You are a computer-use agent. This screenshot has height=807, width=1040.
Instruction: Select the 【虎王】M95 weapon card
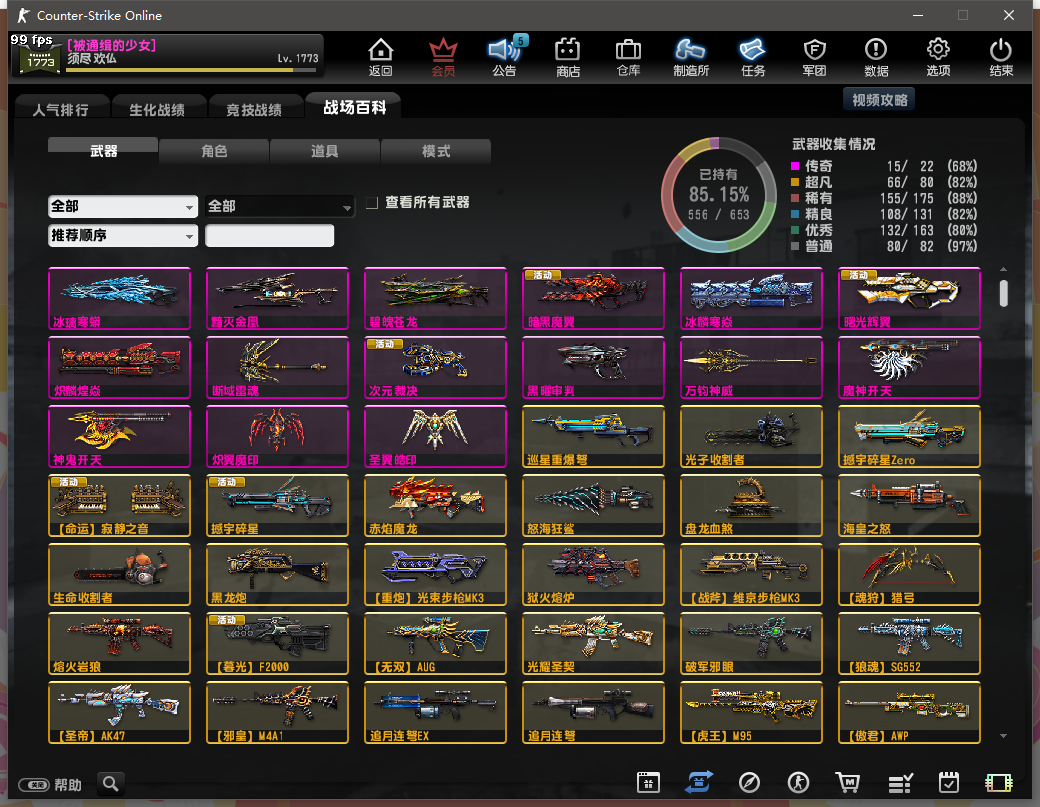coord(751,712)
